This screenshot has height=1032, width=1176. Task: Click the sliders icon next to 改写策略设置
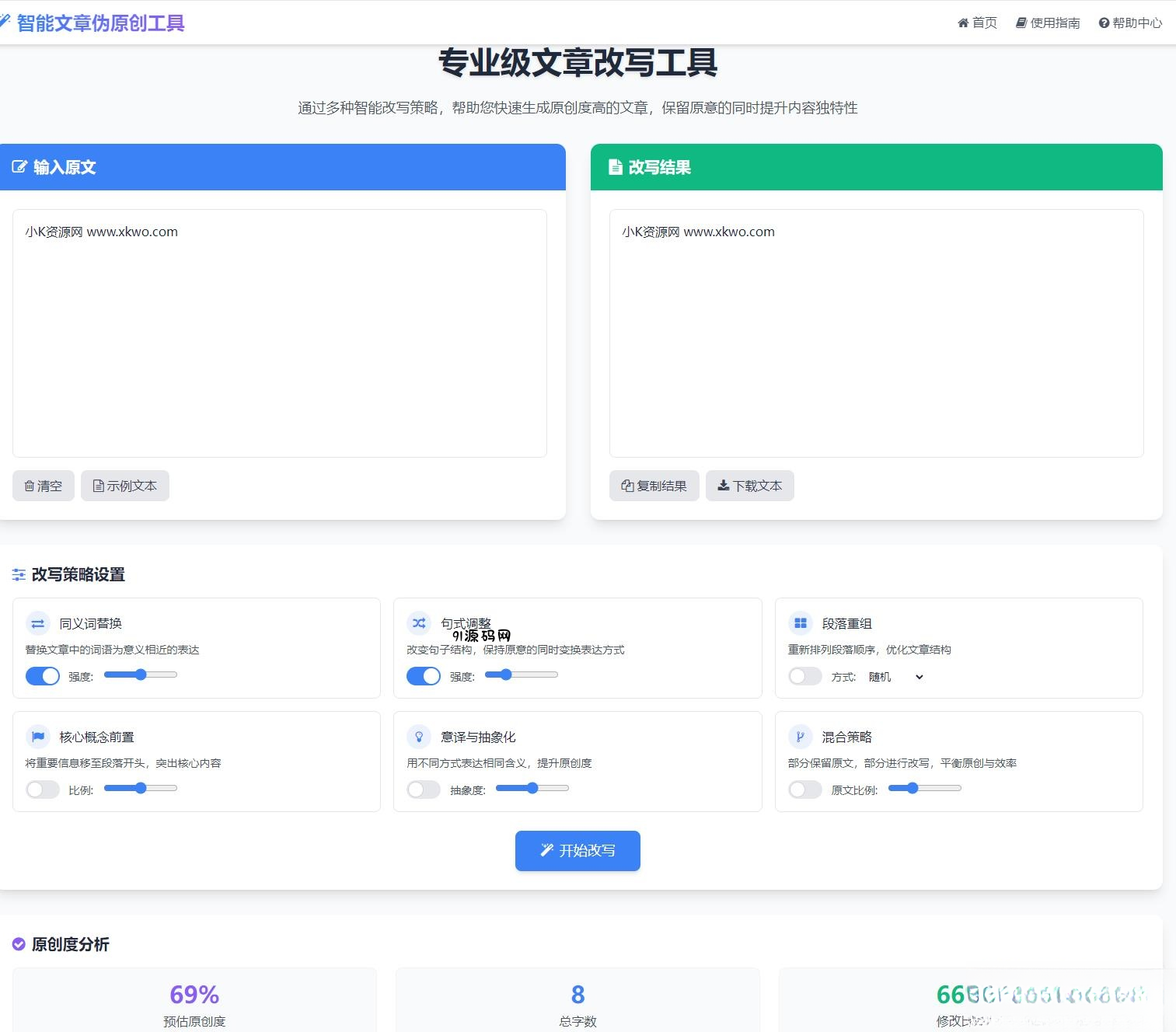(19, 575)
